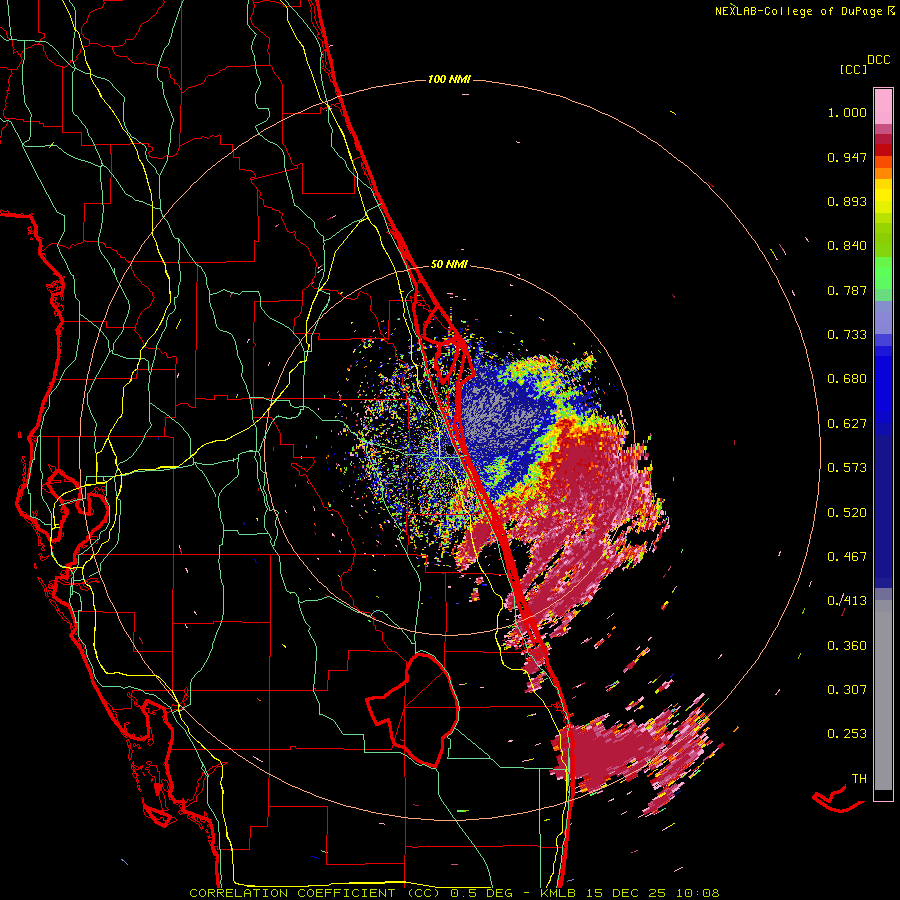
Task: Click the '0.5 DEG' elevation angle text
Action: click(x=481, y=893)
